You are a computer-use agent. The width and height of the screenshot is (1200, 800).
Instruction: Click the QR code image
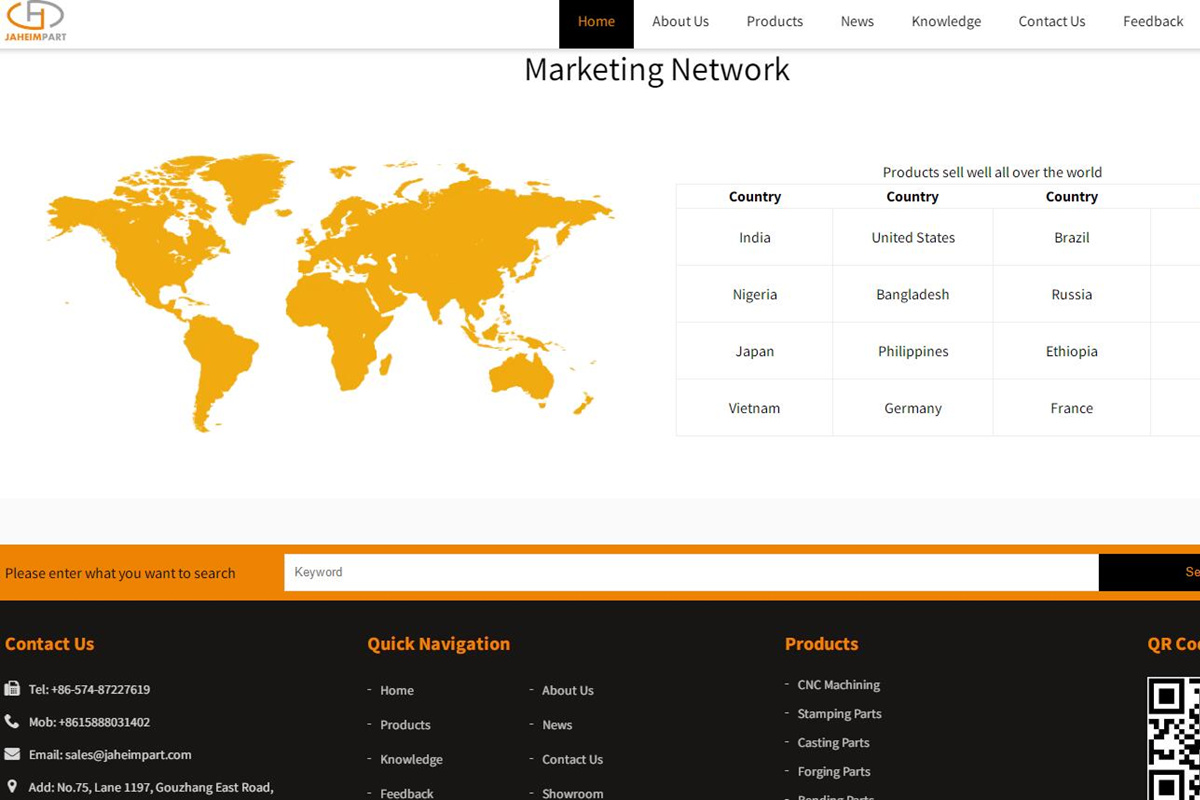pos(1174,738)
